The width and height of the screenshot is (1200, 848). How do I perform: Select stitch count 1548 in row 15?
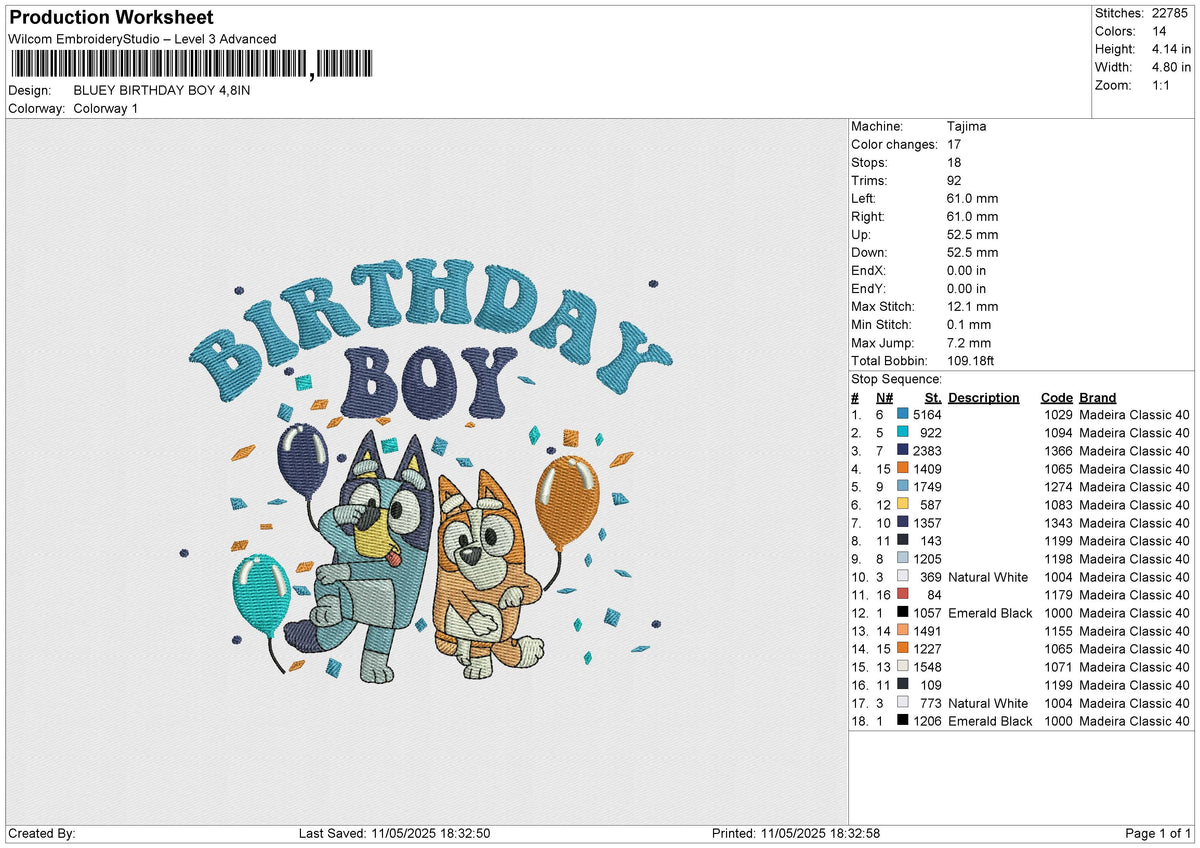point(927,666)
